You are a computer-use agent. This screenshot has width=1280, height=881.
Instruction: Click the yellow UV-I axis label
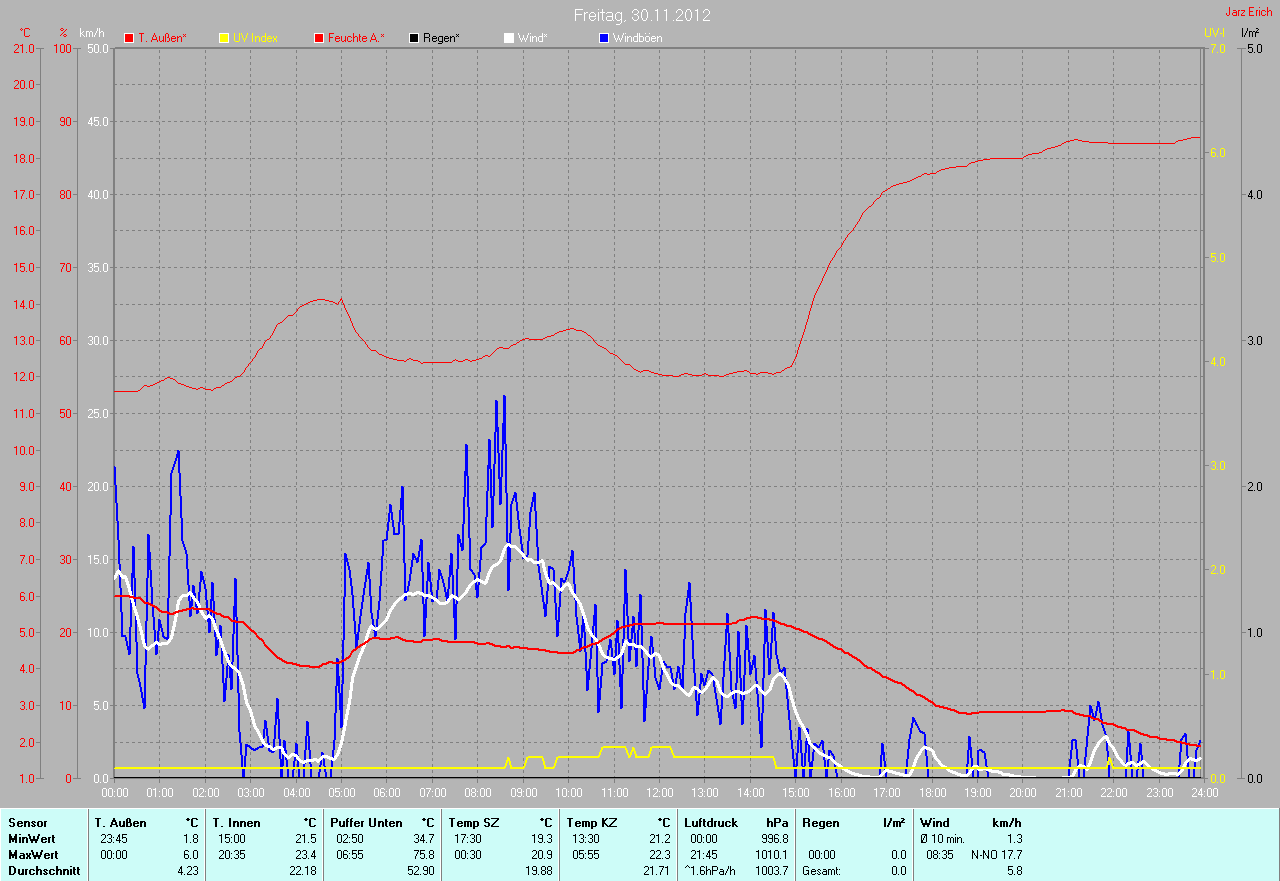1214,33
